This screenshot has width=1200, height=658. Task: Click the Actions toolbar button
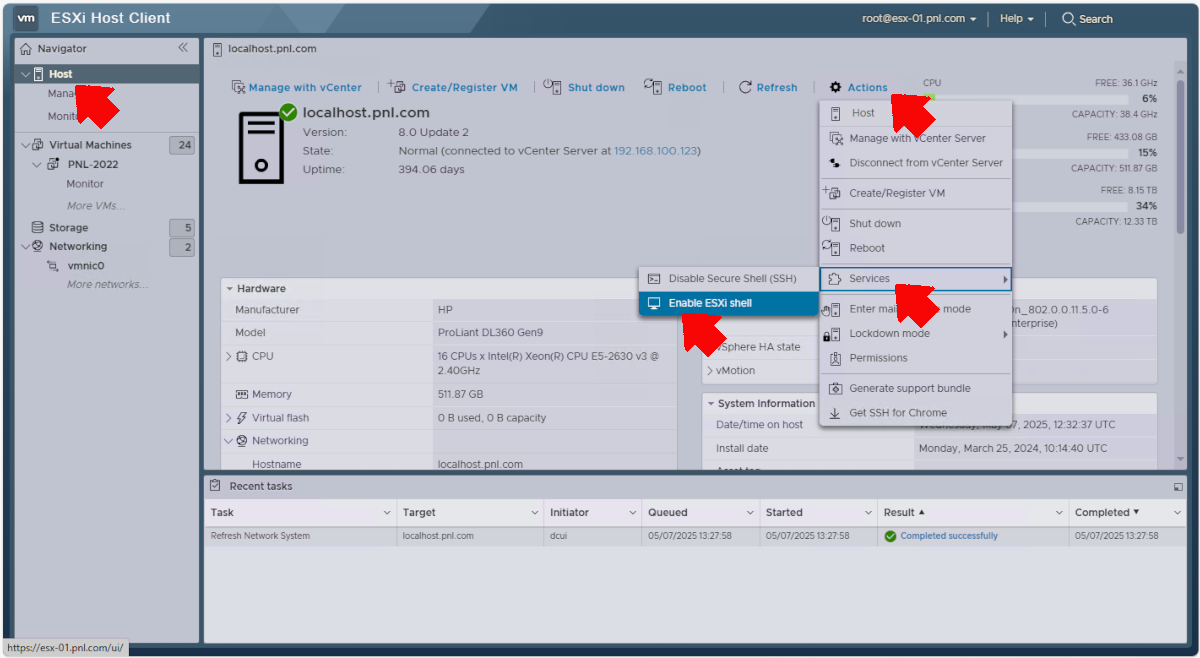coord(858,87)
